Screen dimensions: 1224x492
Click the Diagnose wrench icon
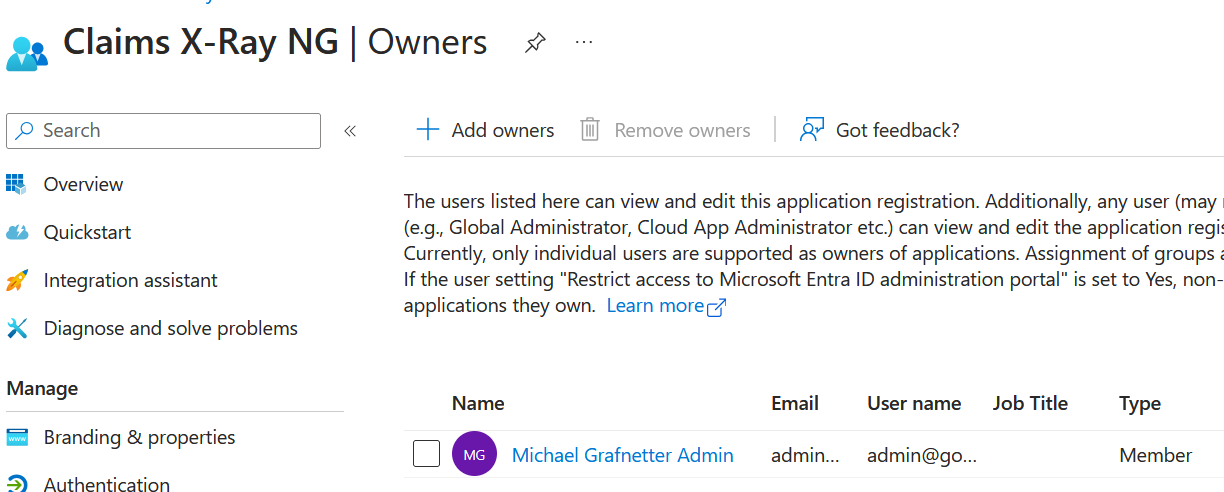click(17, 328)
